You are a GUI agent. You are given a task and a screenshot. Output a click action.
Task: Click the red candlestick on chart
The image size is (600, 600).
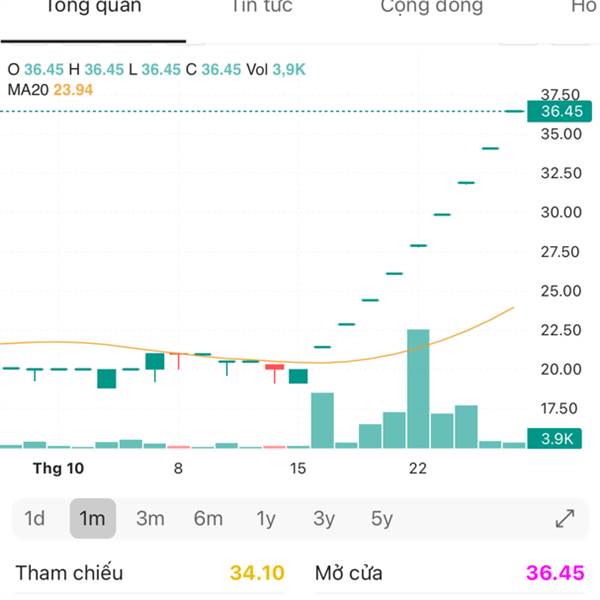click(x=275, y=369)
